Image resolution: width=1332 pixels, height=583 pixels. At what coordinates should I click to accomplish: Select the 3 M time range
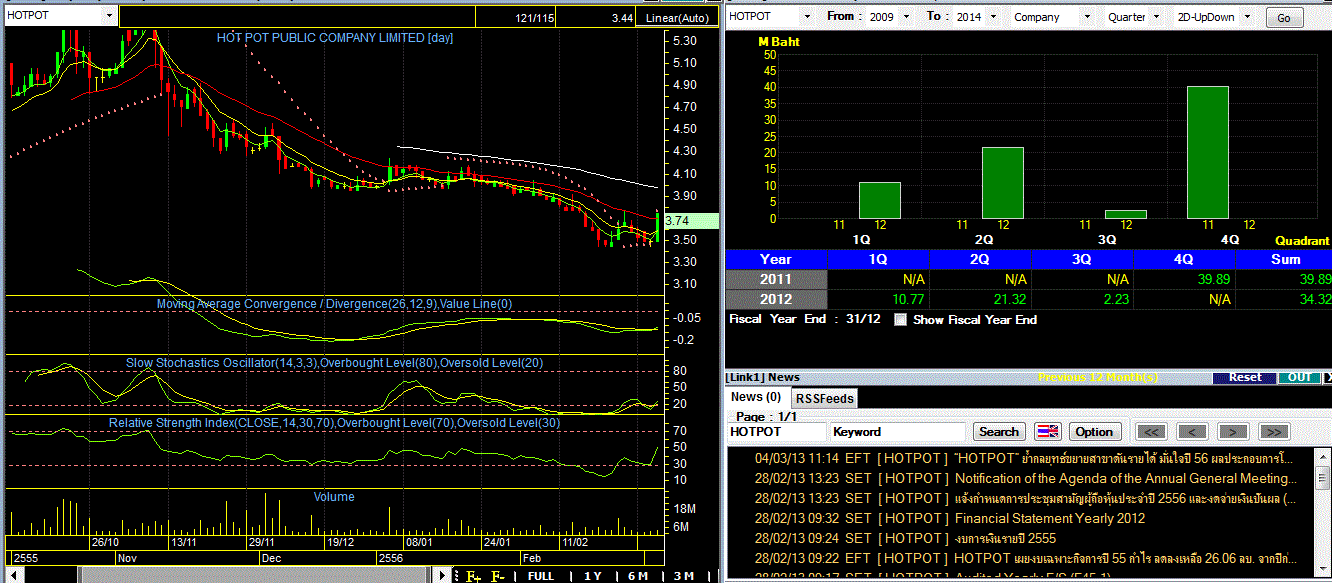click(683, 576)
